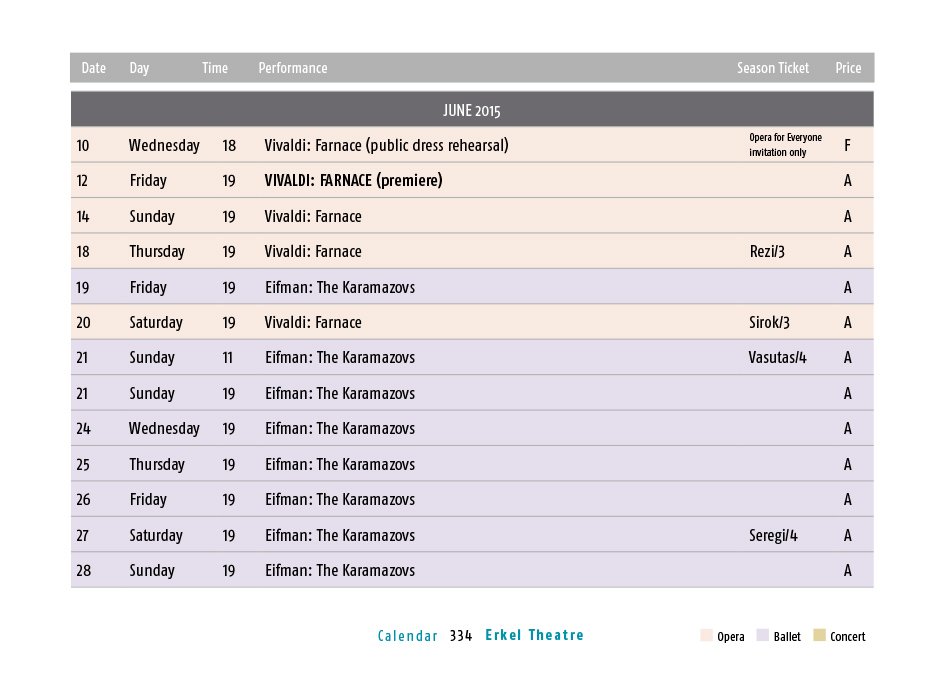945x679 pixels.
Task: Click the Ballet legend color swatch
Action: point(762,635)
